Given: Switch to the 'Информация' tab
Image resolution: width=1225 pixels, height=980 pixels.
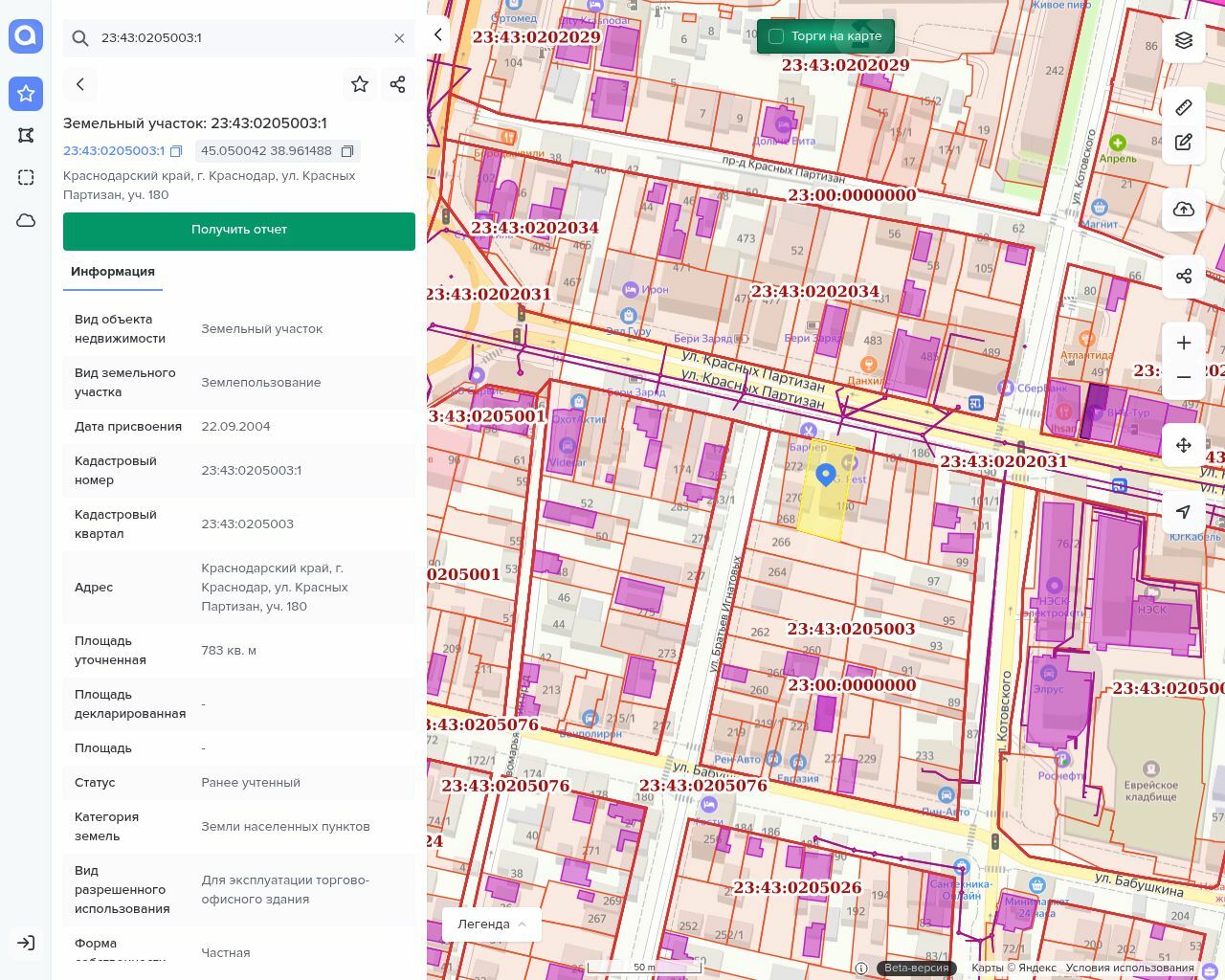Looking at the screenshot, I should 113,272.
